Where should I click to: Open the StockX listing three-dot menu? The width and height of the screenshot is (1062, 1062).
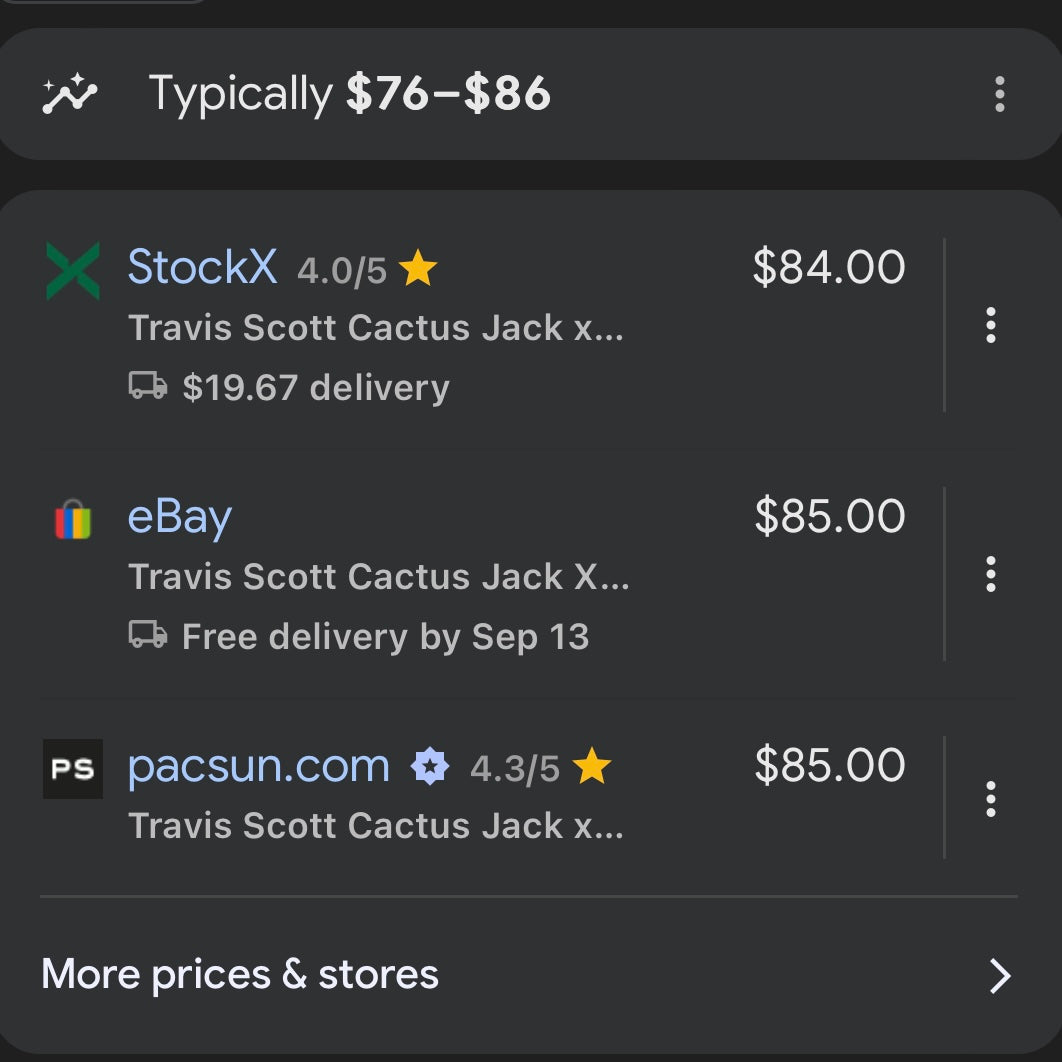991,325
